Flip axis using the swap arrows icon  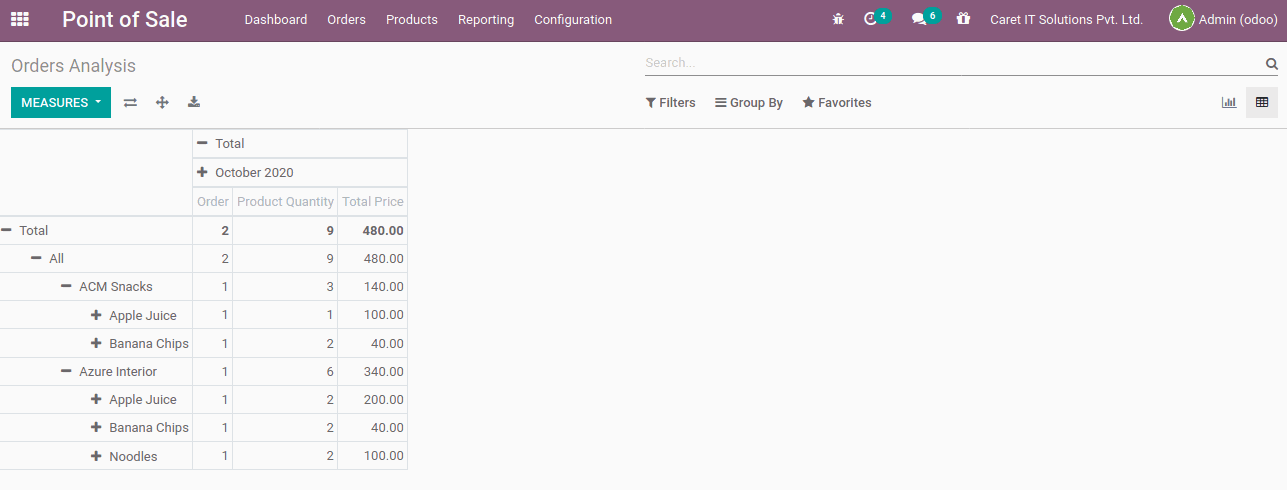point(130,102)
